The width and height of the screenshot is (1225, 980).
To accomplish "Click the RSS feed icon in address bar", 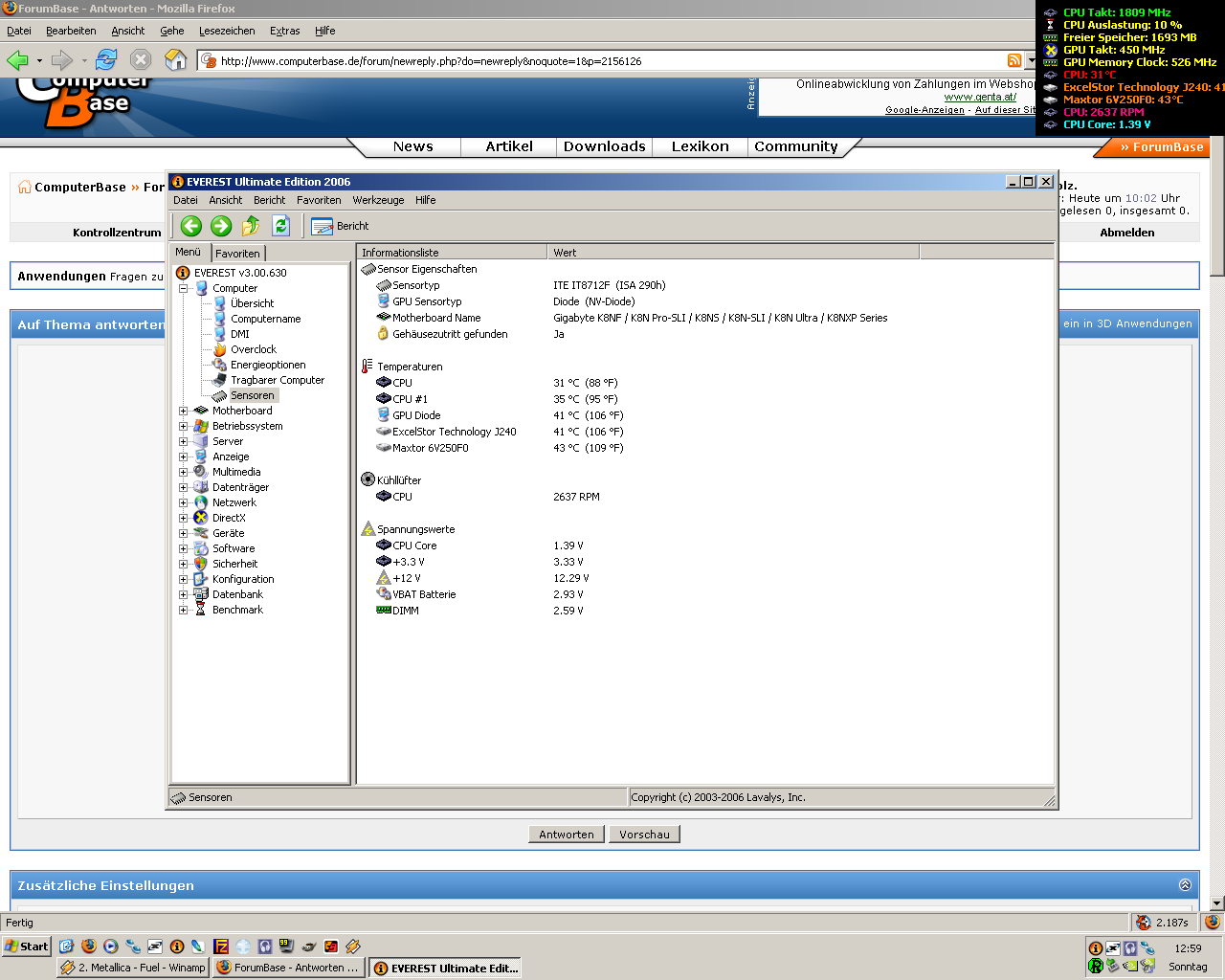I will (x=1014, y=60).
